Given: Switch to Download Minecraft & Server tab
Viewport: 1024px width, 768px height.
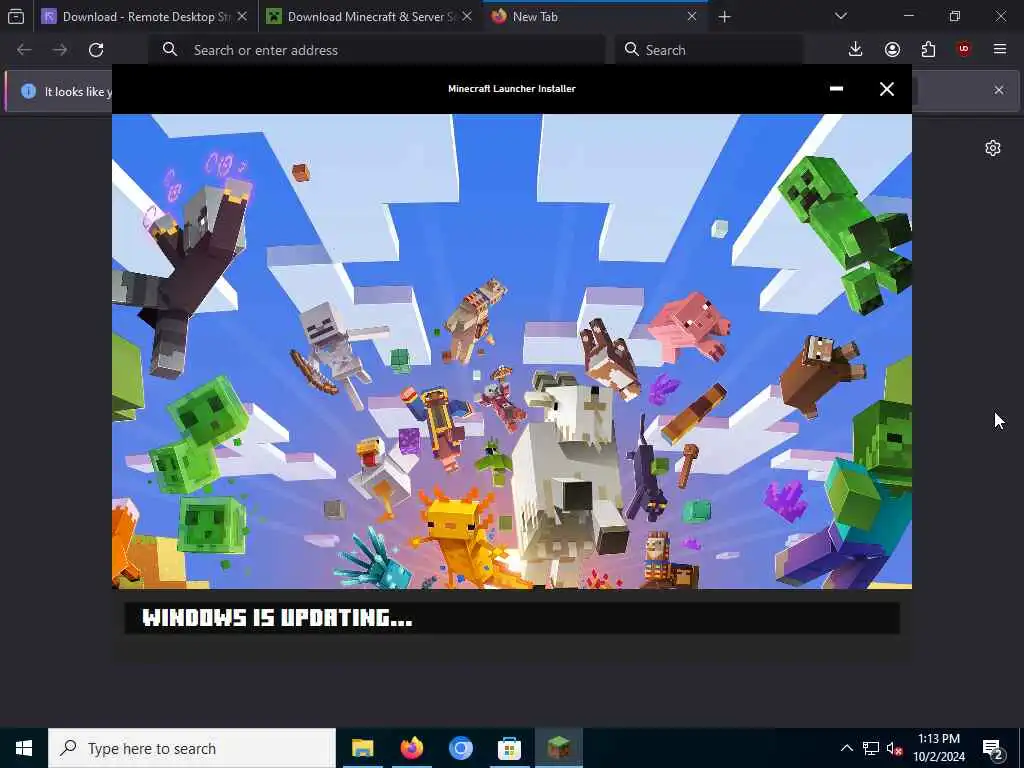Looking at the screenshot, I should coord(370,16).
